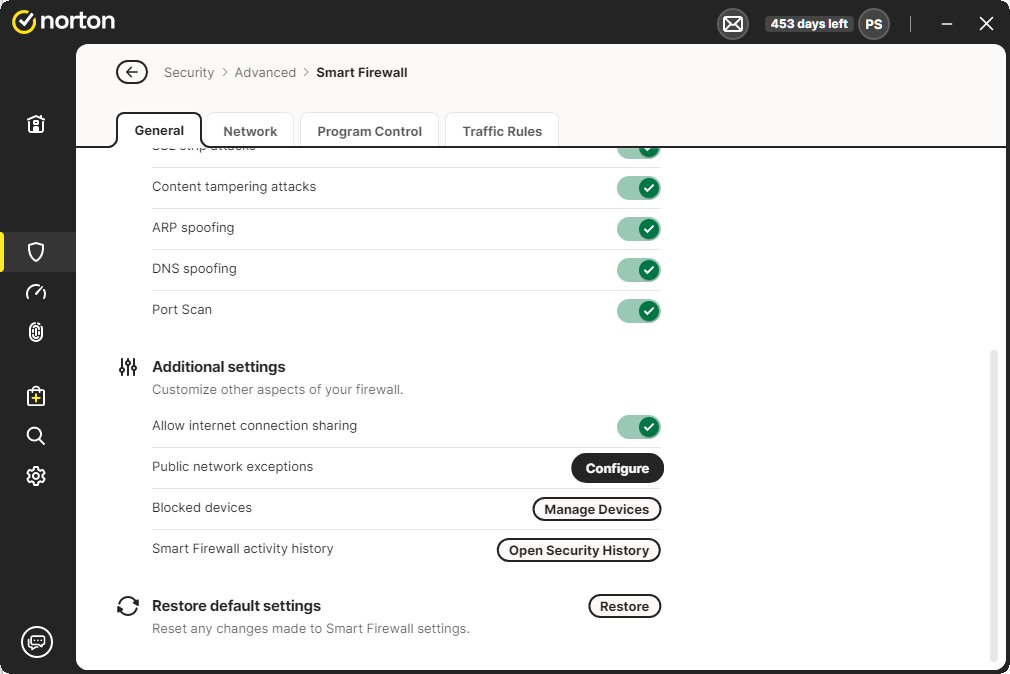The width and height of the screenshot is (1010, 674).
Task: Configure public network exceptions
Action: [x=617, y=468]
